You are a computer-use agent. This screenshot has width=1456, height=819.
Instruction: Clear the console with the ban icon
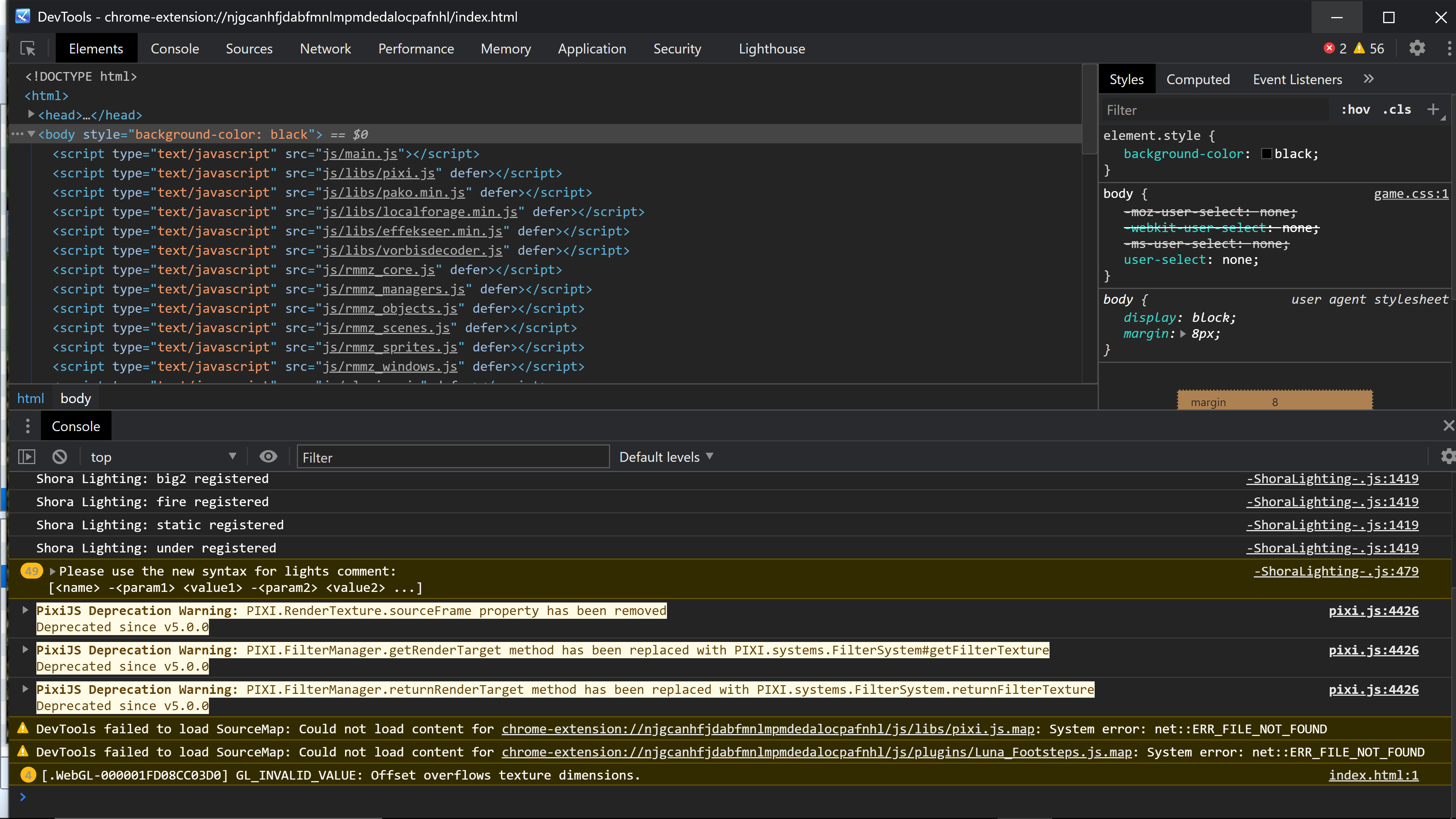tap(60, 457)
